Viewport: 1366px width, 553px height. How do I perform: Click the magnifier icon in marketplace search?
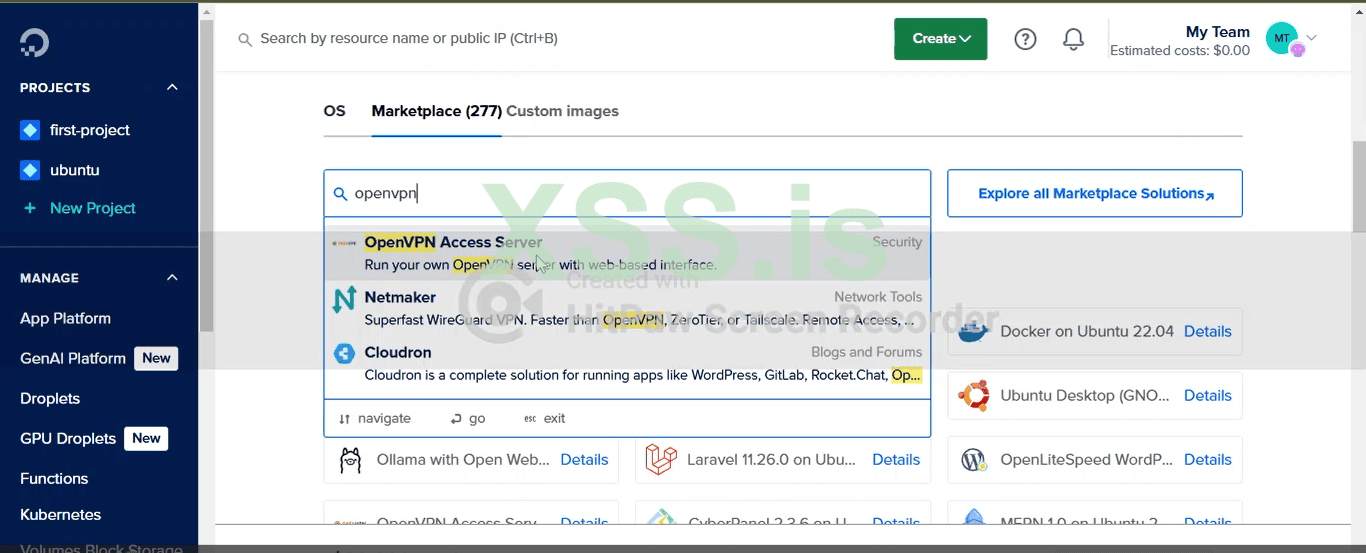coord(340,194)
